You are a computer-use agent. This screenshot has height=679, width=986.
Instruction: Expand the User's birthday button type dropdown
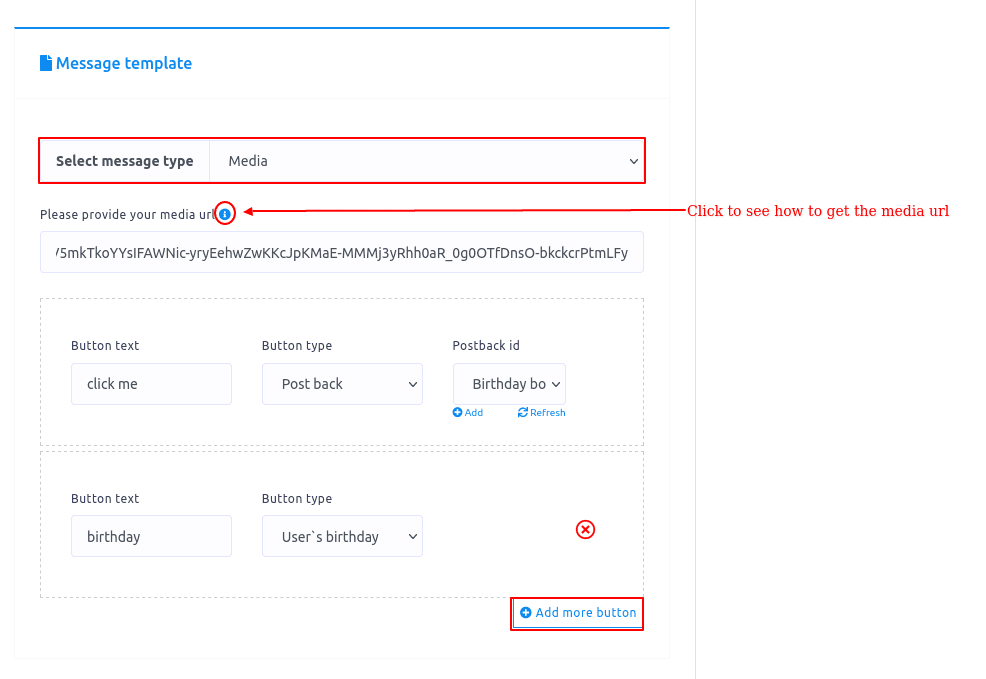pyautogui.click(x=342, y=537)
